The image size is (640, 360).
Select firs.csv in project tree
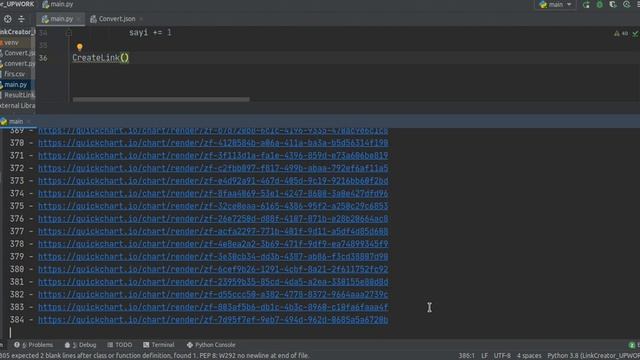coord(13,74)
